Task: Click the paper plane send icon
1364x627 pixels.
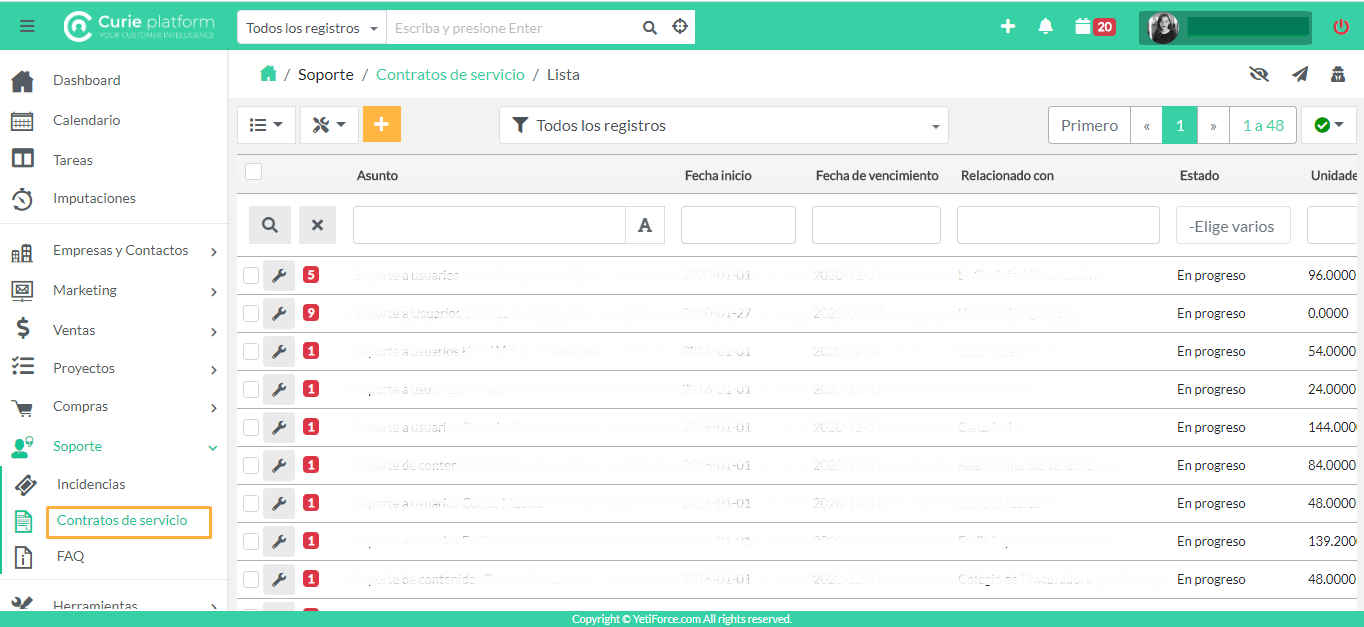Action: coord(1299,74)
